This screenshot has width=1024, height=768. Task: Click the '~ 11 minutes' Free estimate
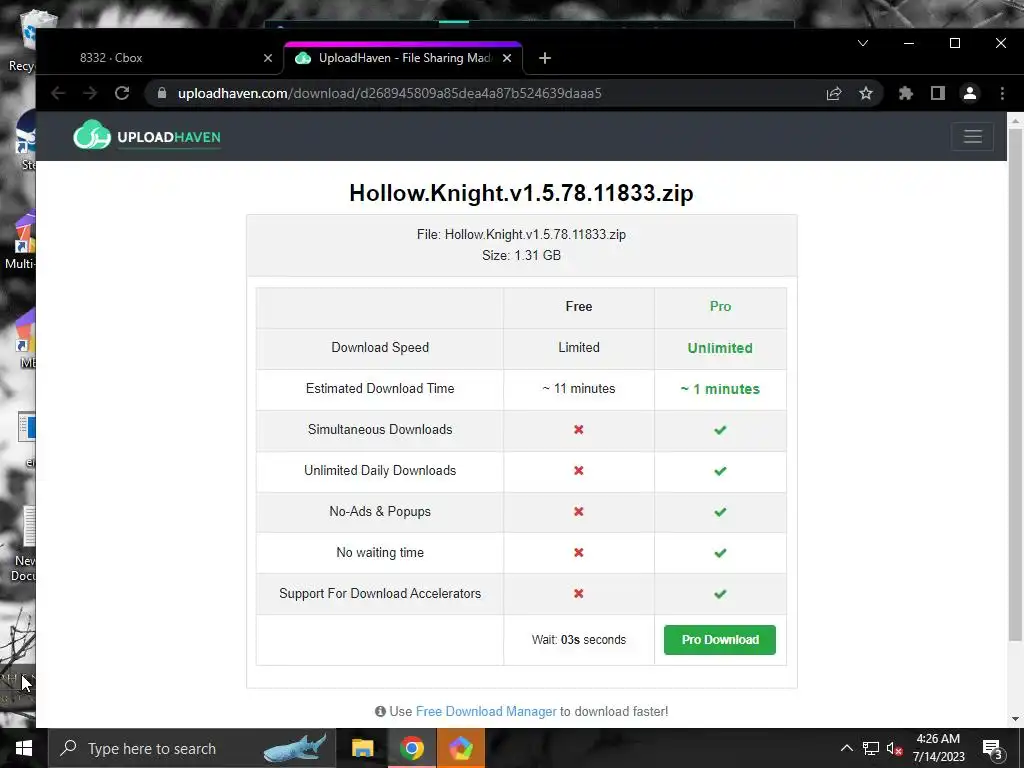[x=579, y=389]
